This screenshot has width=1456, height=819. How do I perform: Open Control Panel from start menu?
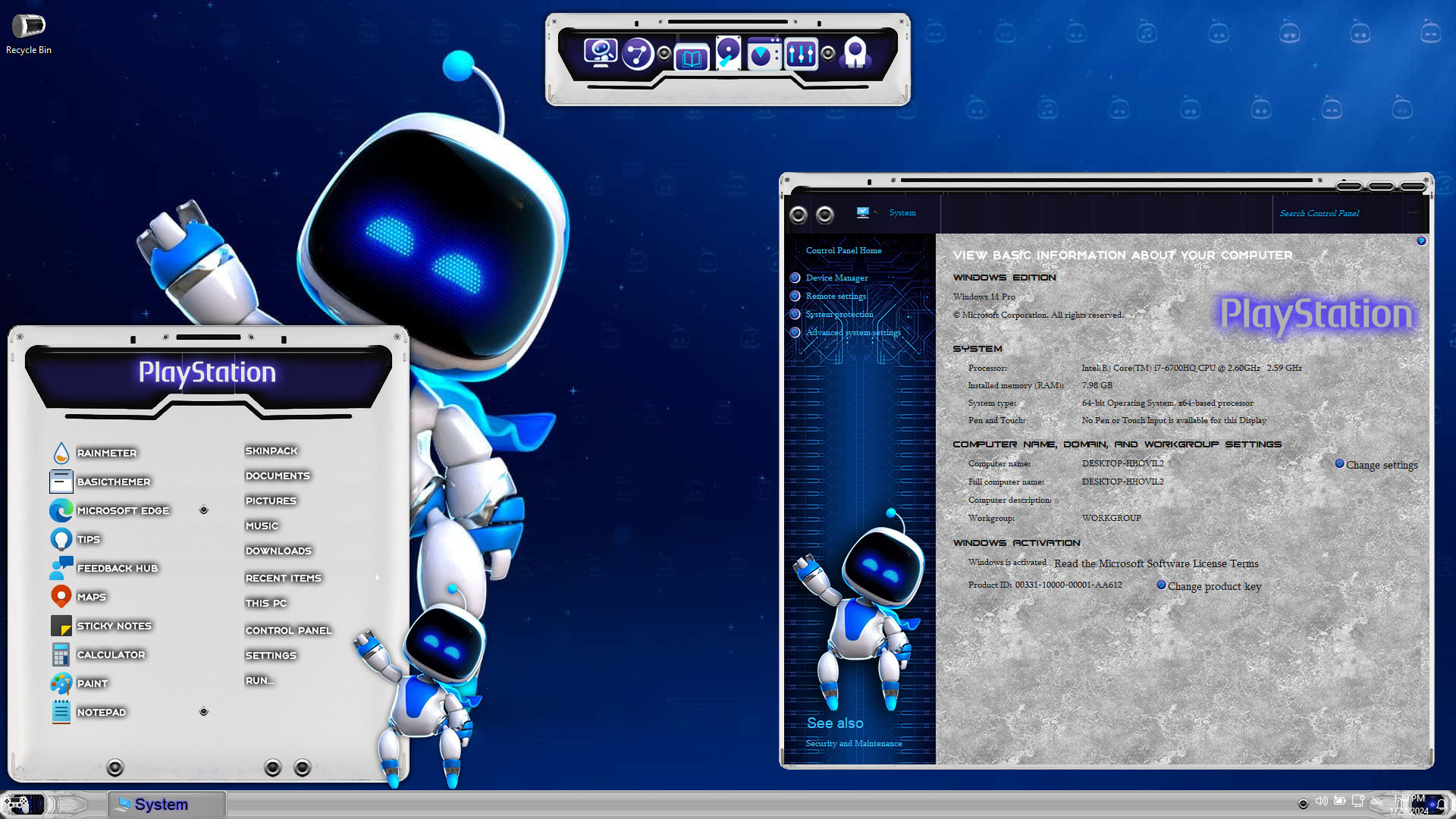click(x=288, y=630)
